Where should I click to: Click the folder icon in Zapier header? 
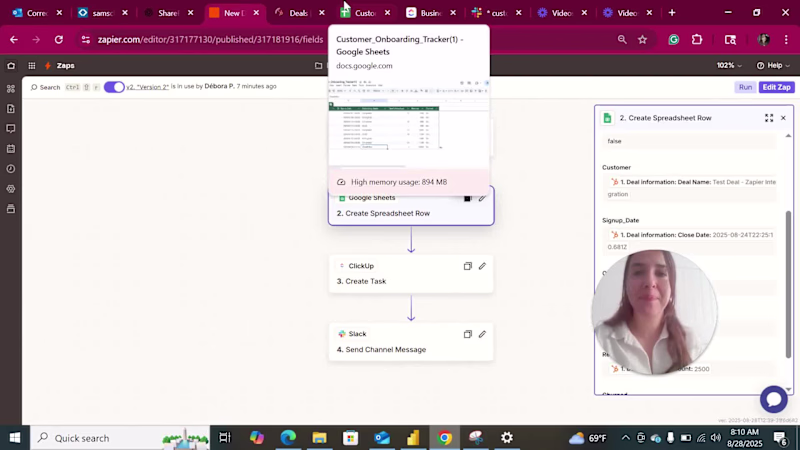318,66
